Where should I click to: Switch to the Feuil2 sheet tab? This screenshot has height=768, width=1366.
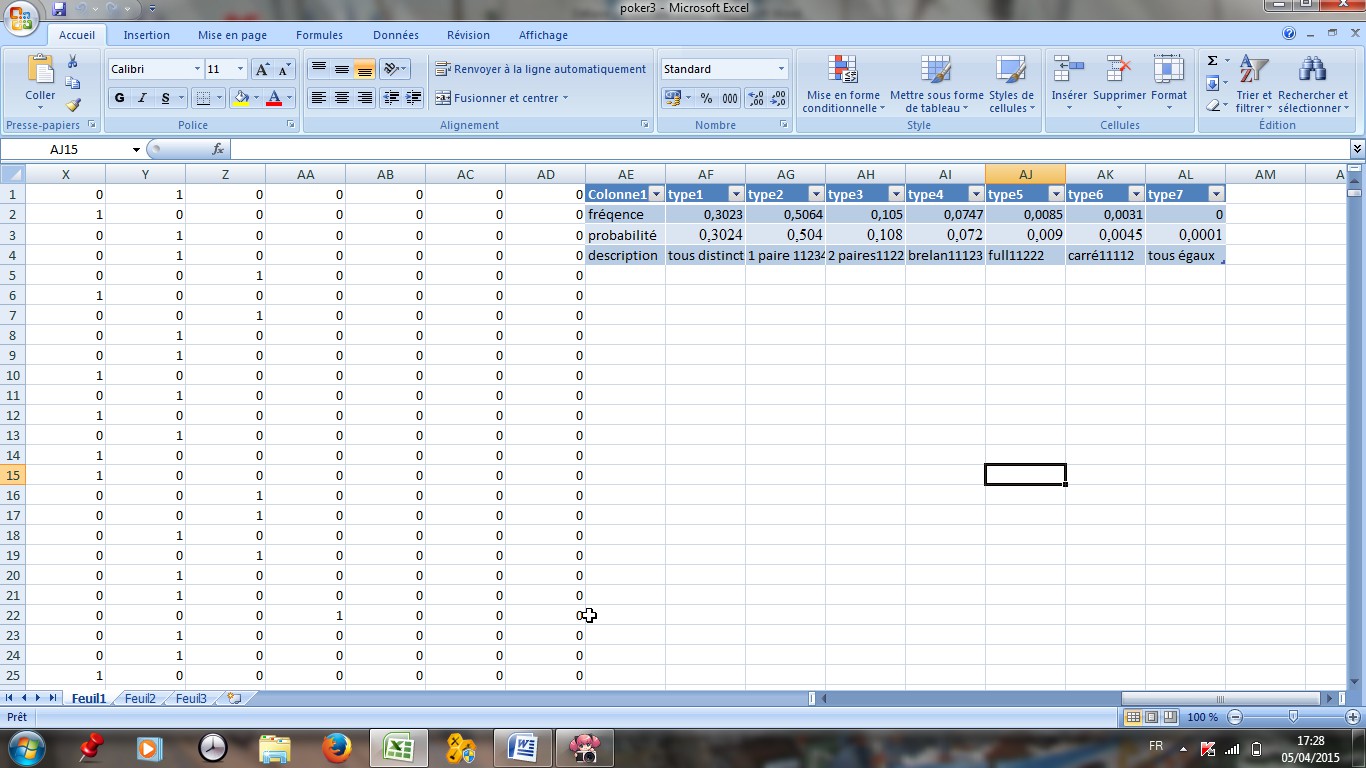coord(140,699)
